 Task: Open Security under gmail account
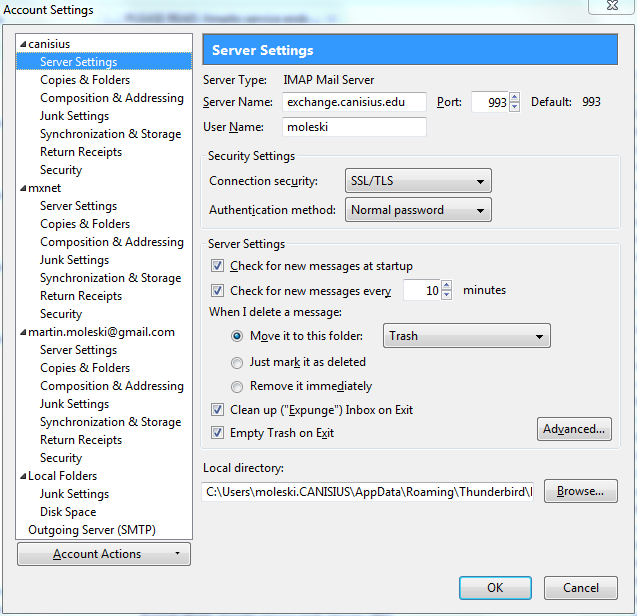[x=61, y=458]
